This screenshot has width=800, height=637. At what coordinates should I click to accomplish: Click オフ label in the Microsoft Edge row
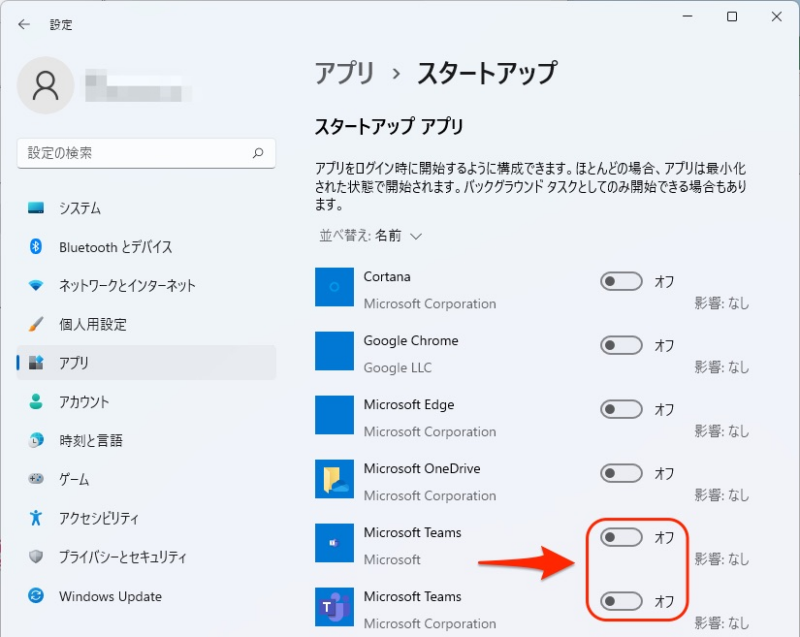pos(664,410)
